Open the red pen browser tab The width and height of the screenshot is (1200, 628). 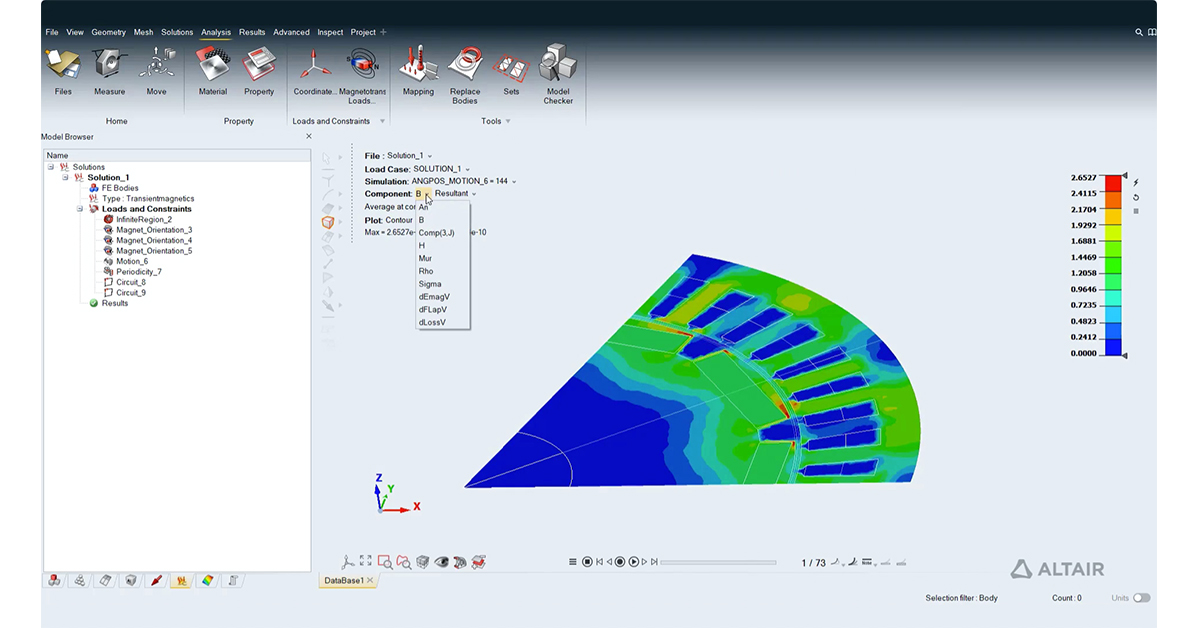click(x=156, y=580)
